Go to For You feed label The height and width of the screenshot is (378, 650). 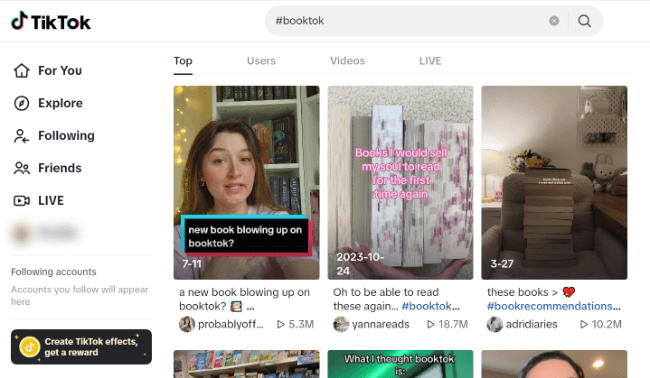click(x=60, y=70)
